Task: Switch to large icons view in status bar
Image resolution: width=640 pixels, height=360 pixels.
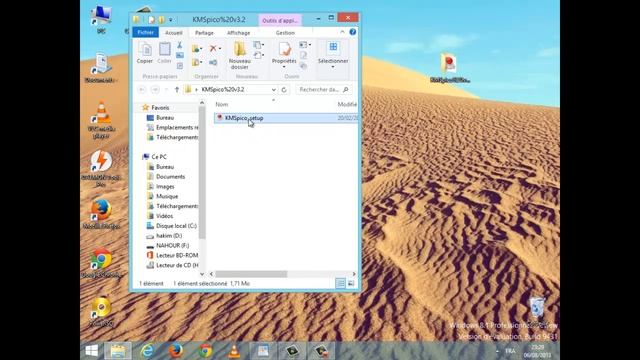Action: 351,283
